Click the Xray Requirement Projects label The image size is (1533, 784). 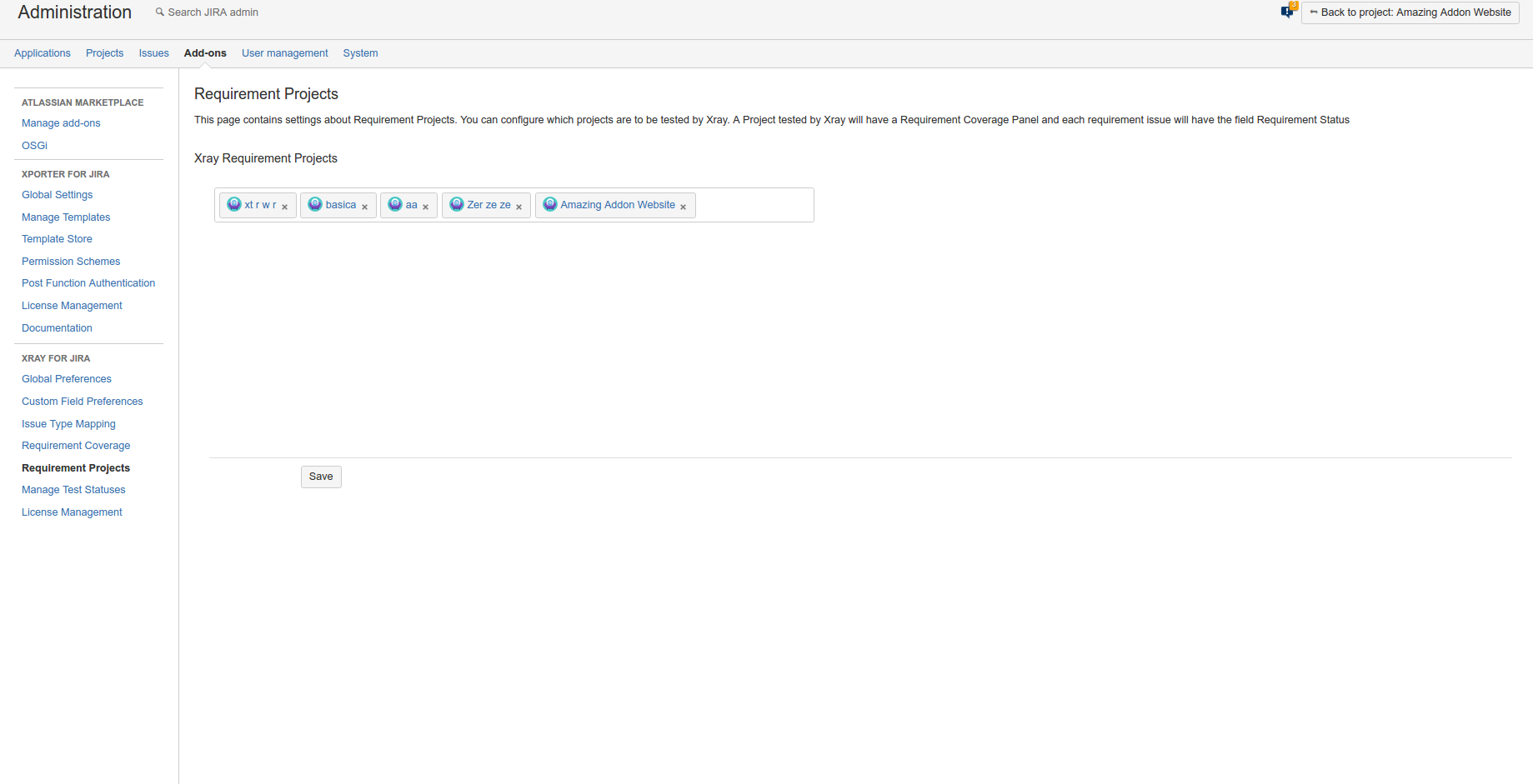266,158
